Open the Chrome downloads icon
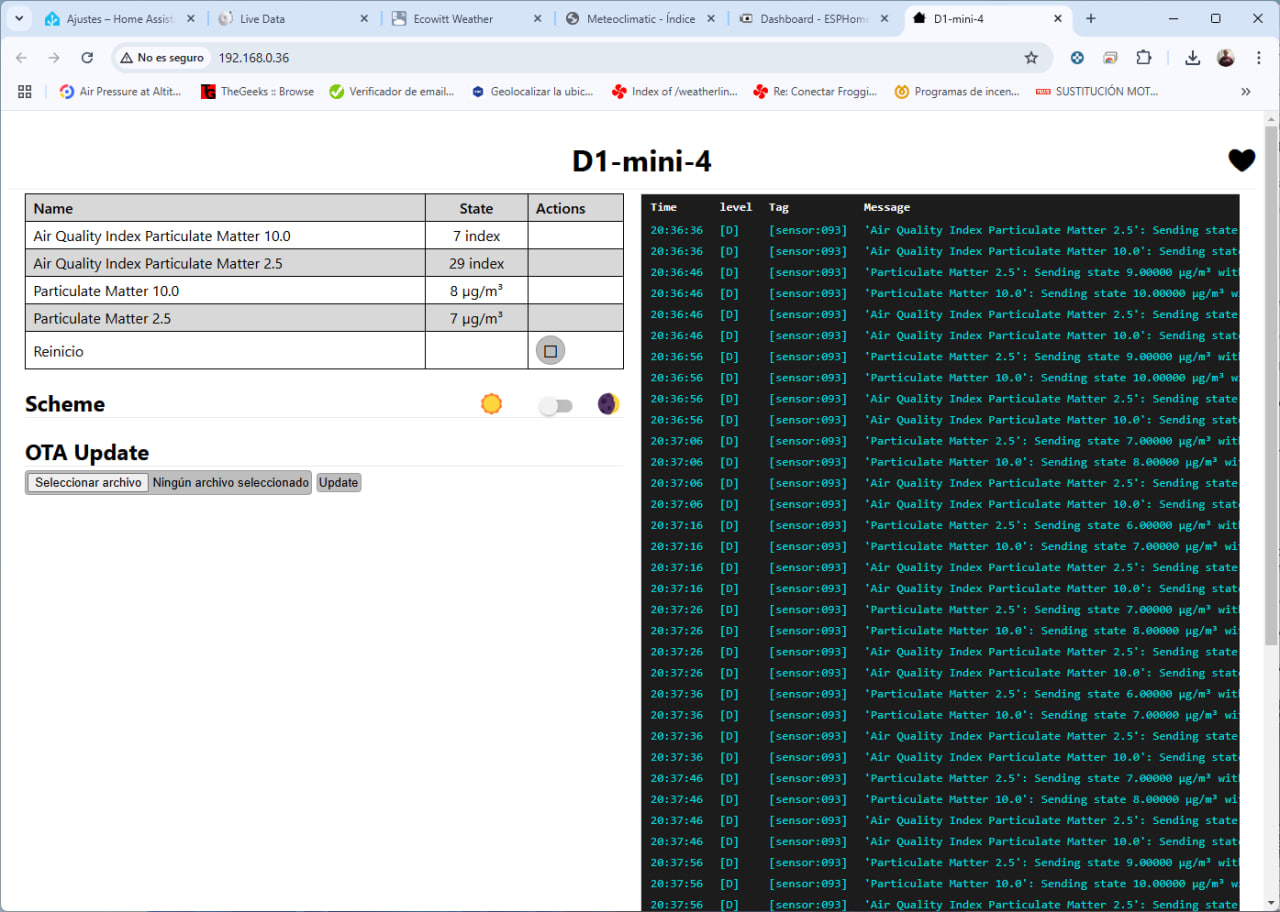 point(1192,58)
